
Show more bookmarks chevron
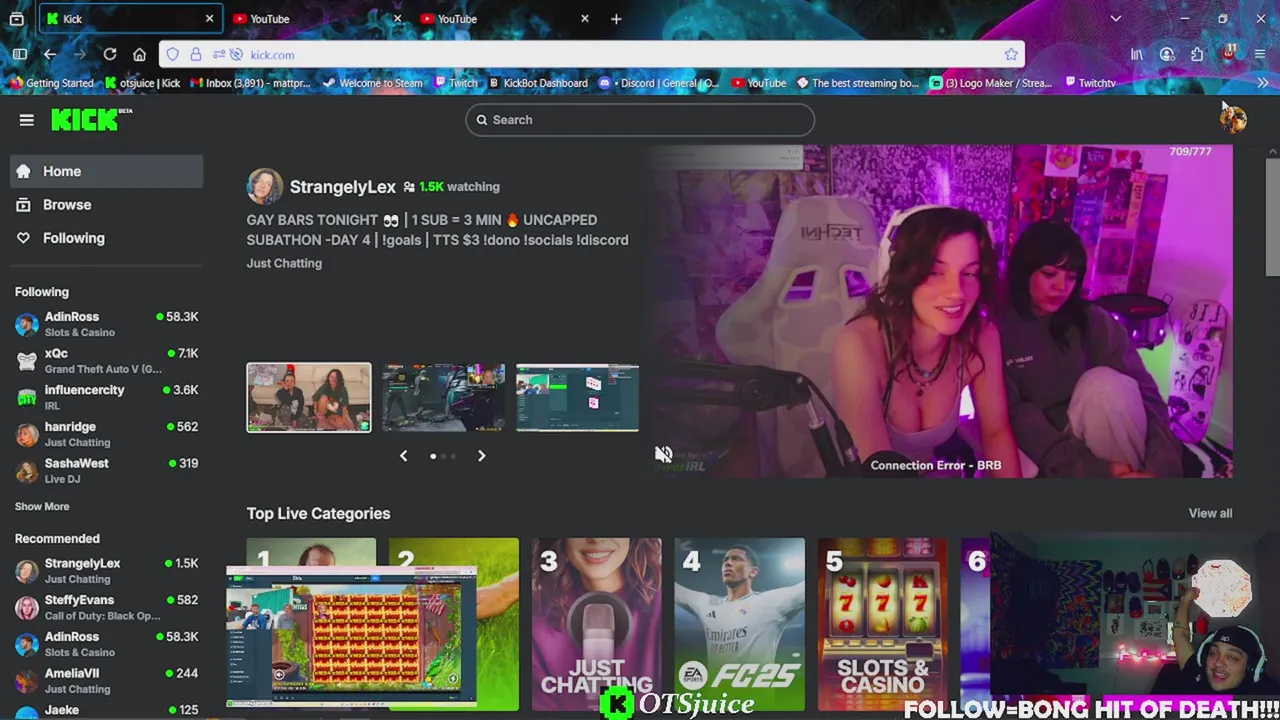click(x=1262, y=83)
